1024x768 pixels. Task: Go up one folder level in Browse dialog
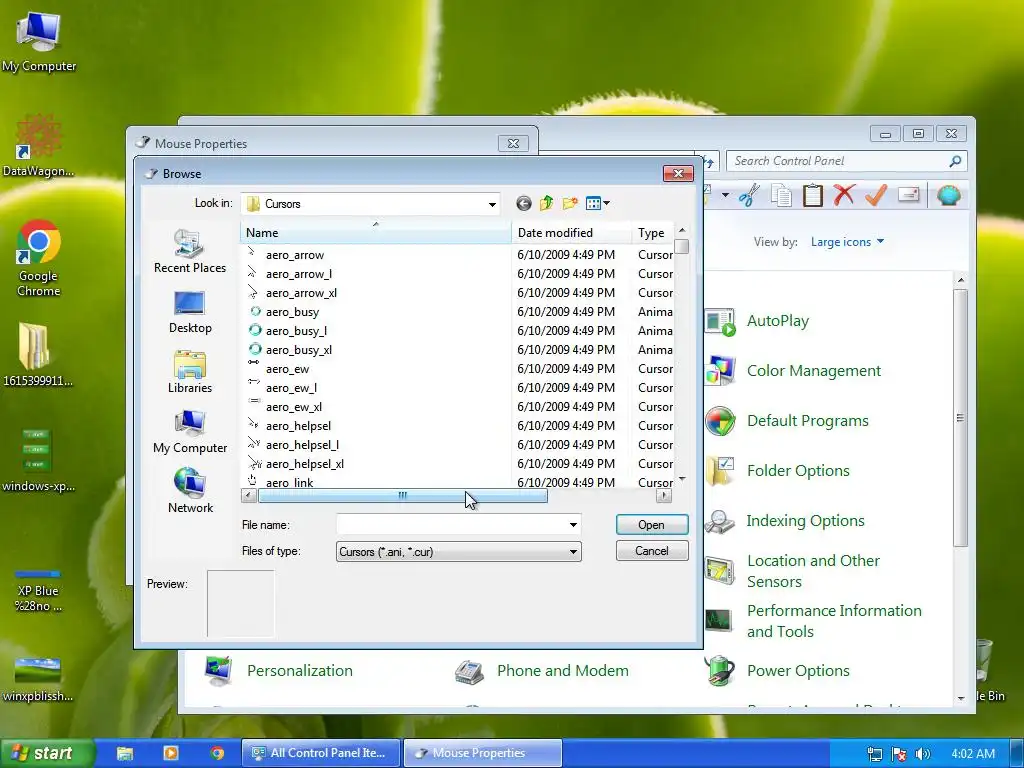[x=547, y=204]
